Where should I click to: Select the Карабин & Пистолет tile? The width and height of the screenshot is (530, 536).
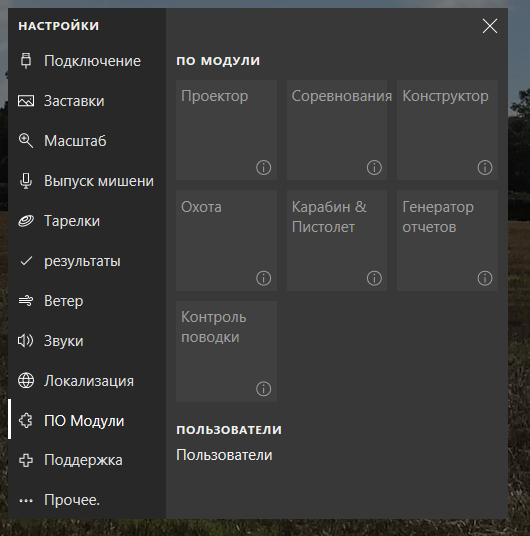(337, 241)
